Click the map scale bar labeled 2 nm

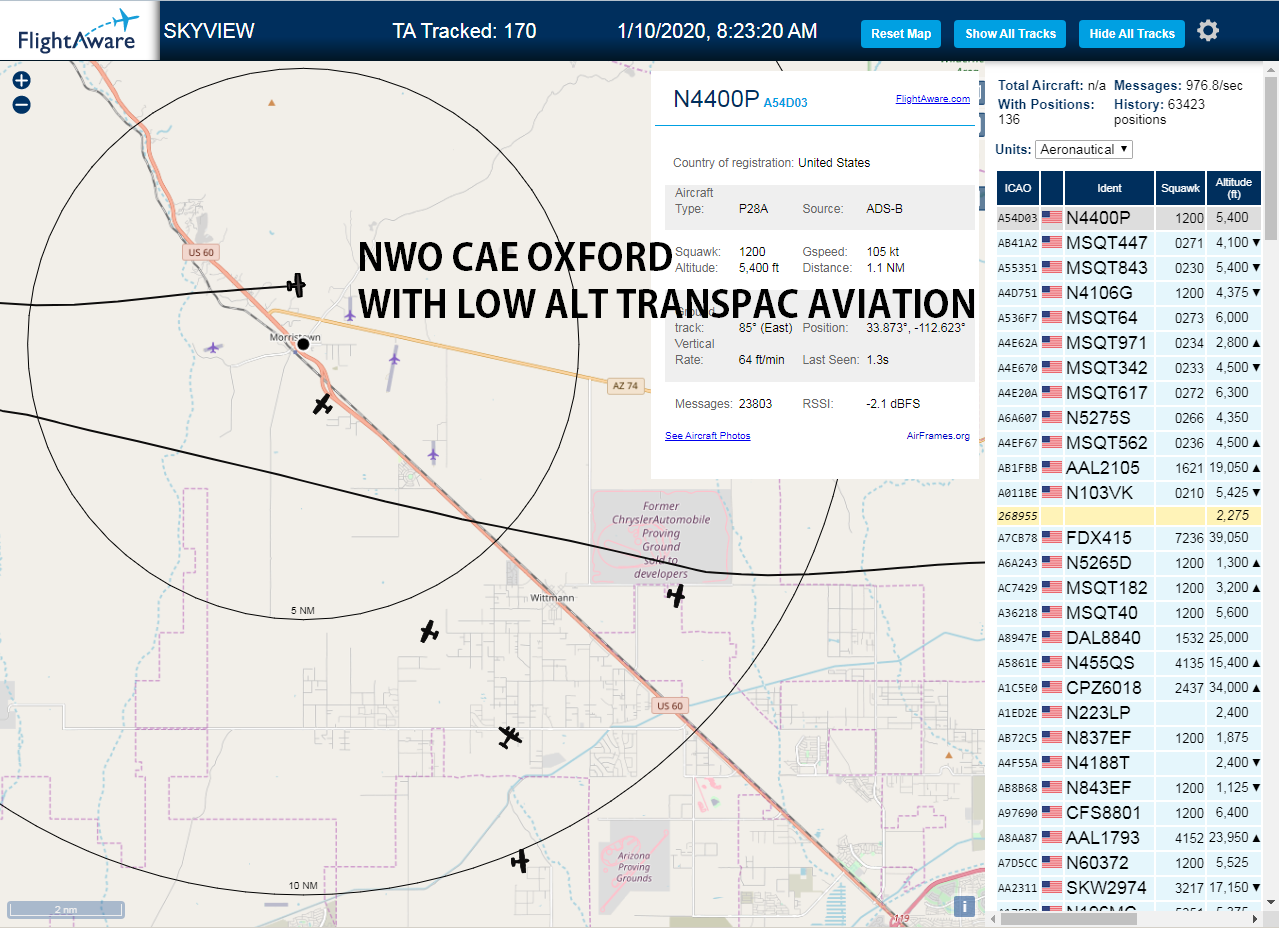pos(66,909)
